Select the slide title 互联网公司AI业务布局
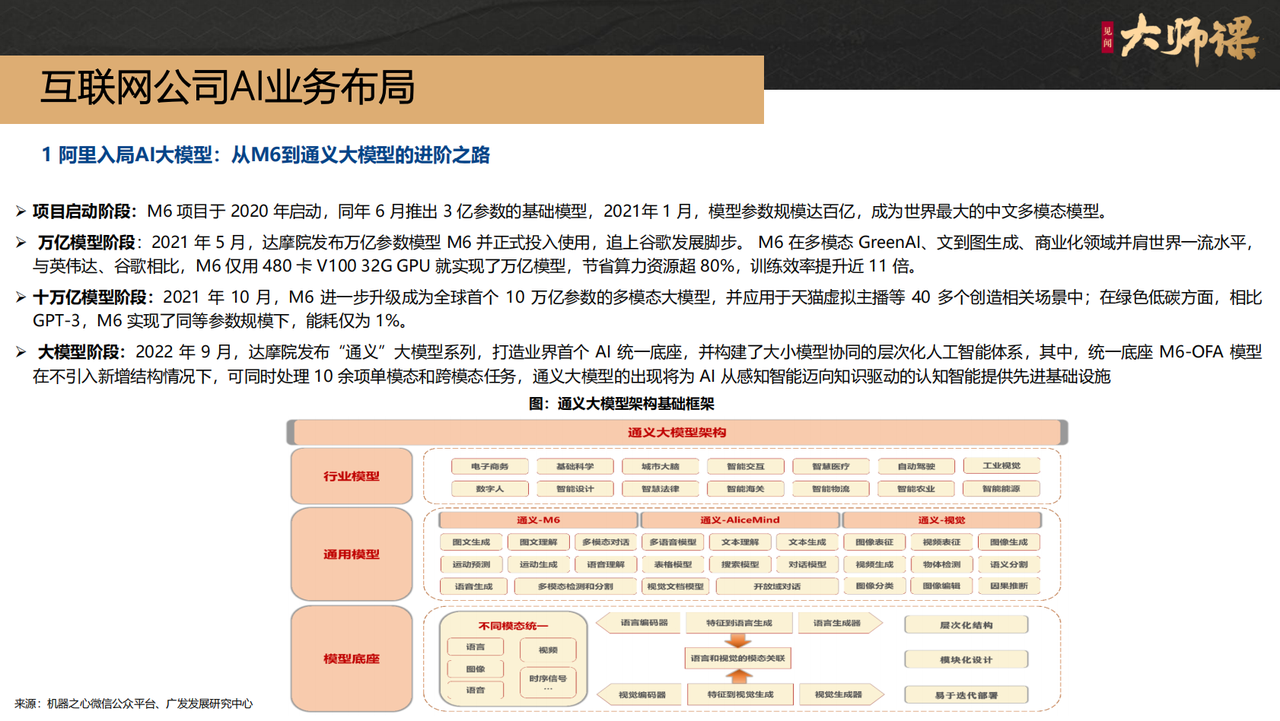 click(x=227, y=87)
